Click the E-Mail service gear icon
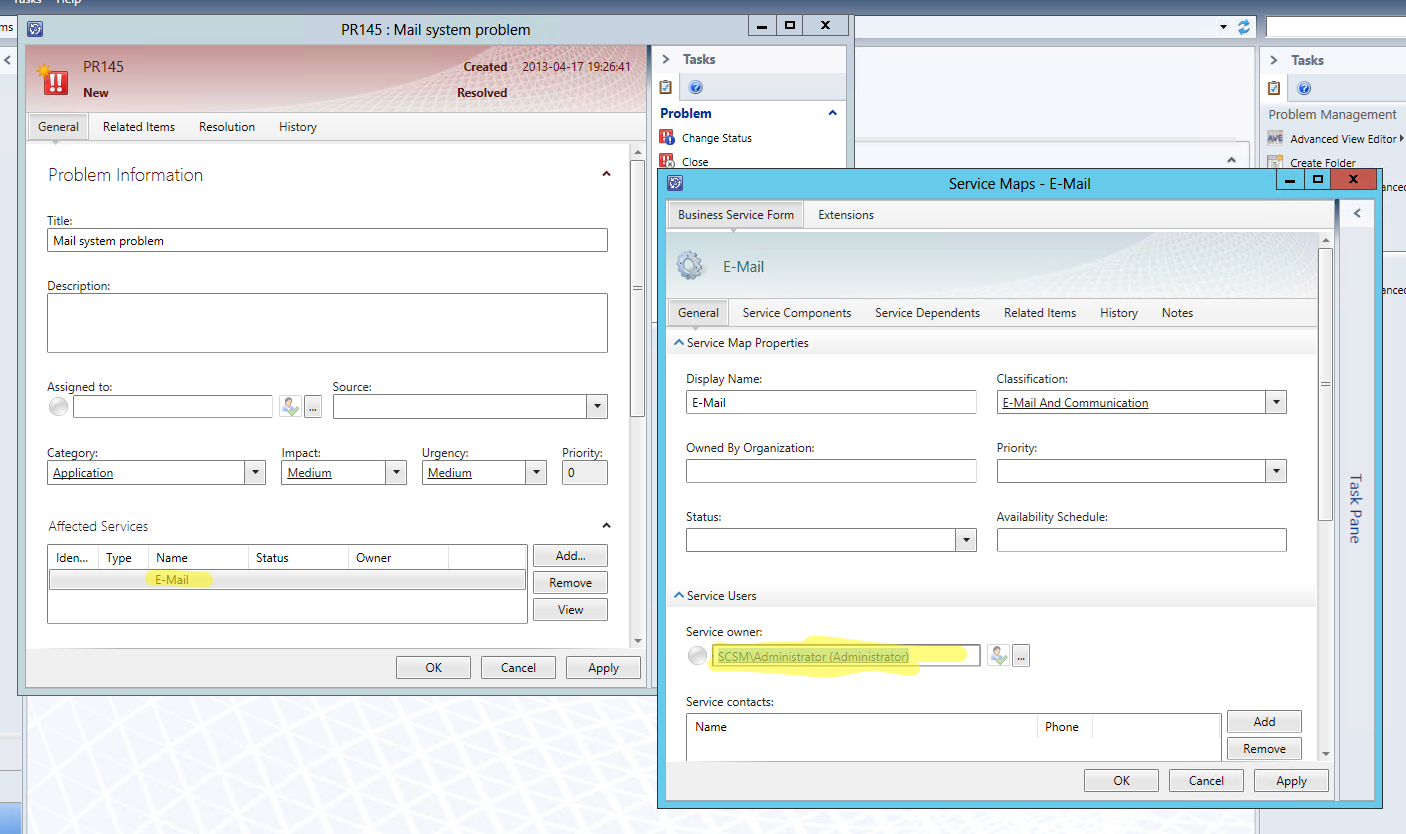 pos(690,266)
